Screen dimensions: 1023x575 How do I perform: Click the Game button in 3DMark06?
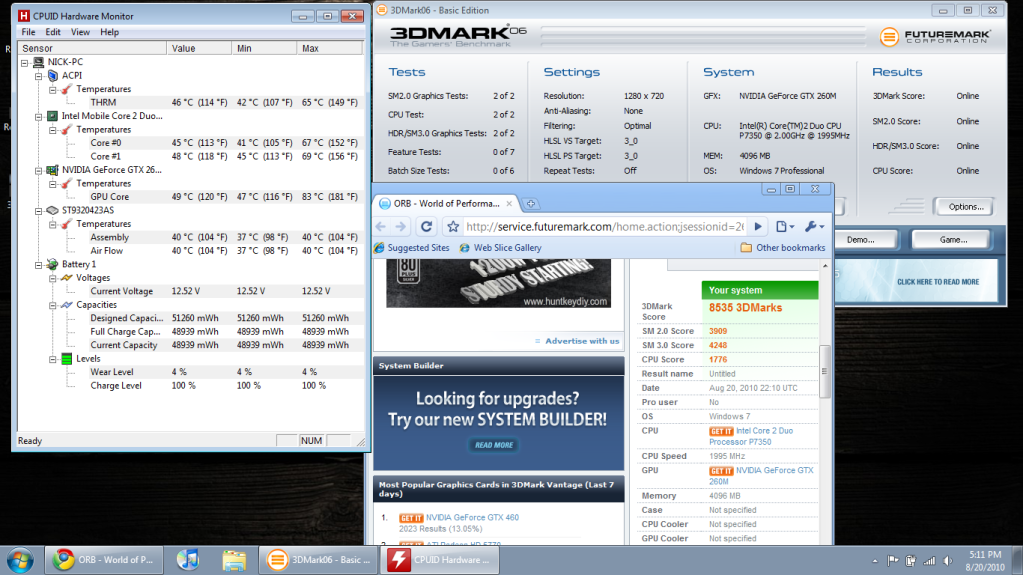point(953,240)
